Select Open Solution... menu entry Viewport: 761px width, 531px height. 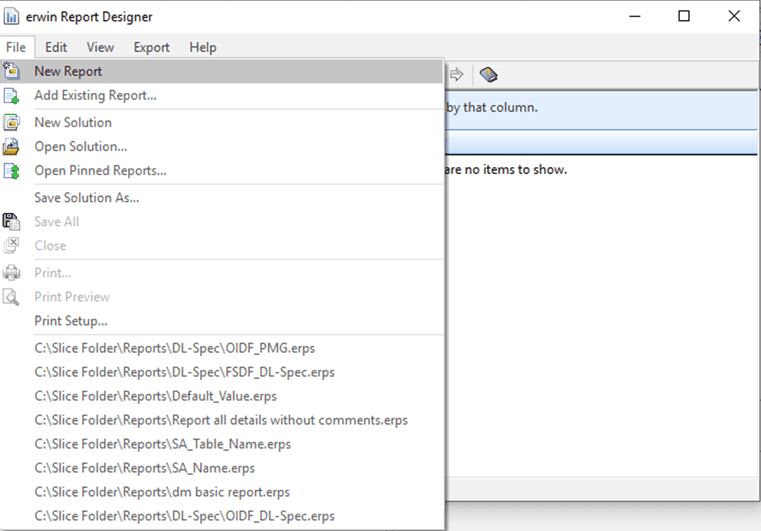point(222,147)
